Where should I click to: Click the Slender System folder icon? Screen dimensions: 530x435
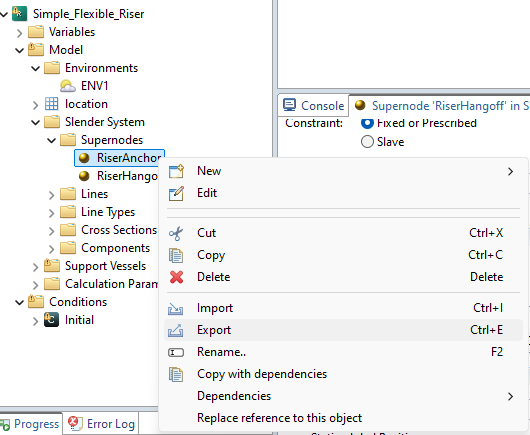point(52,122)
